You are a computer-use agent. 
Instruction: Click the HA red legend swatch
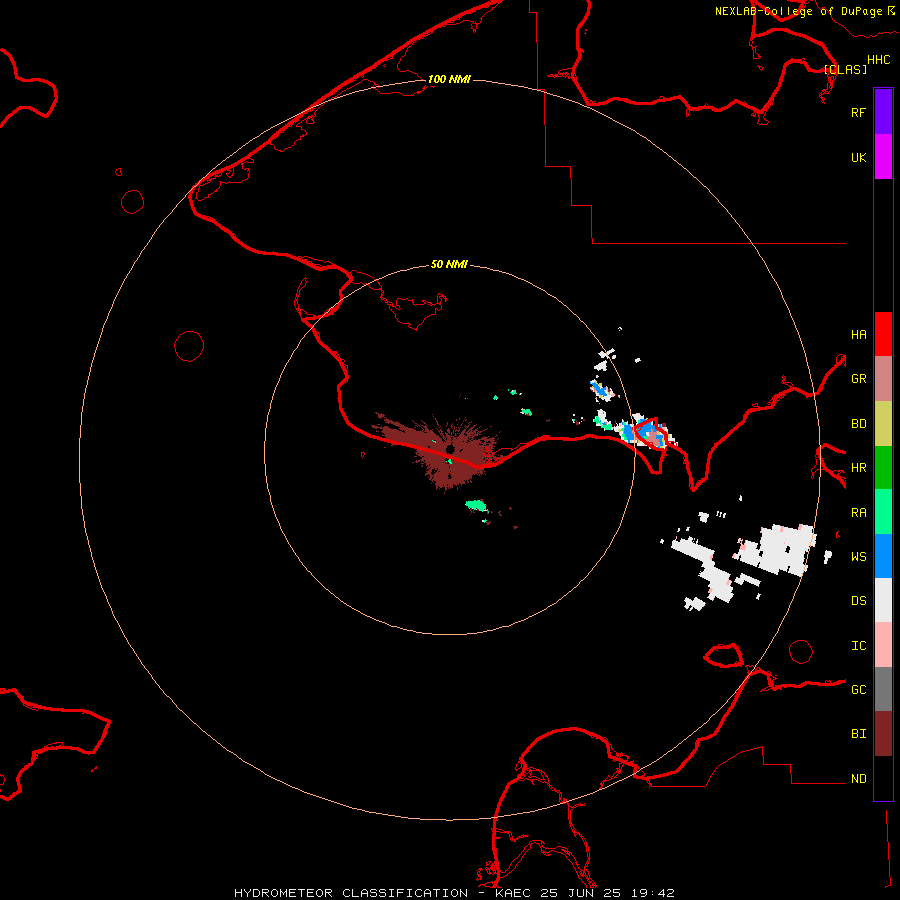tap(883, 334)
